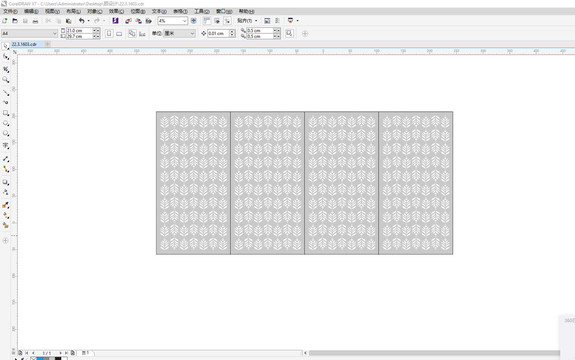Toggle treat as filled option
Screen dimensions: 575x360
(x=289, y=34)
